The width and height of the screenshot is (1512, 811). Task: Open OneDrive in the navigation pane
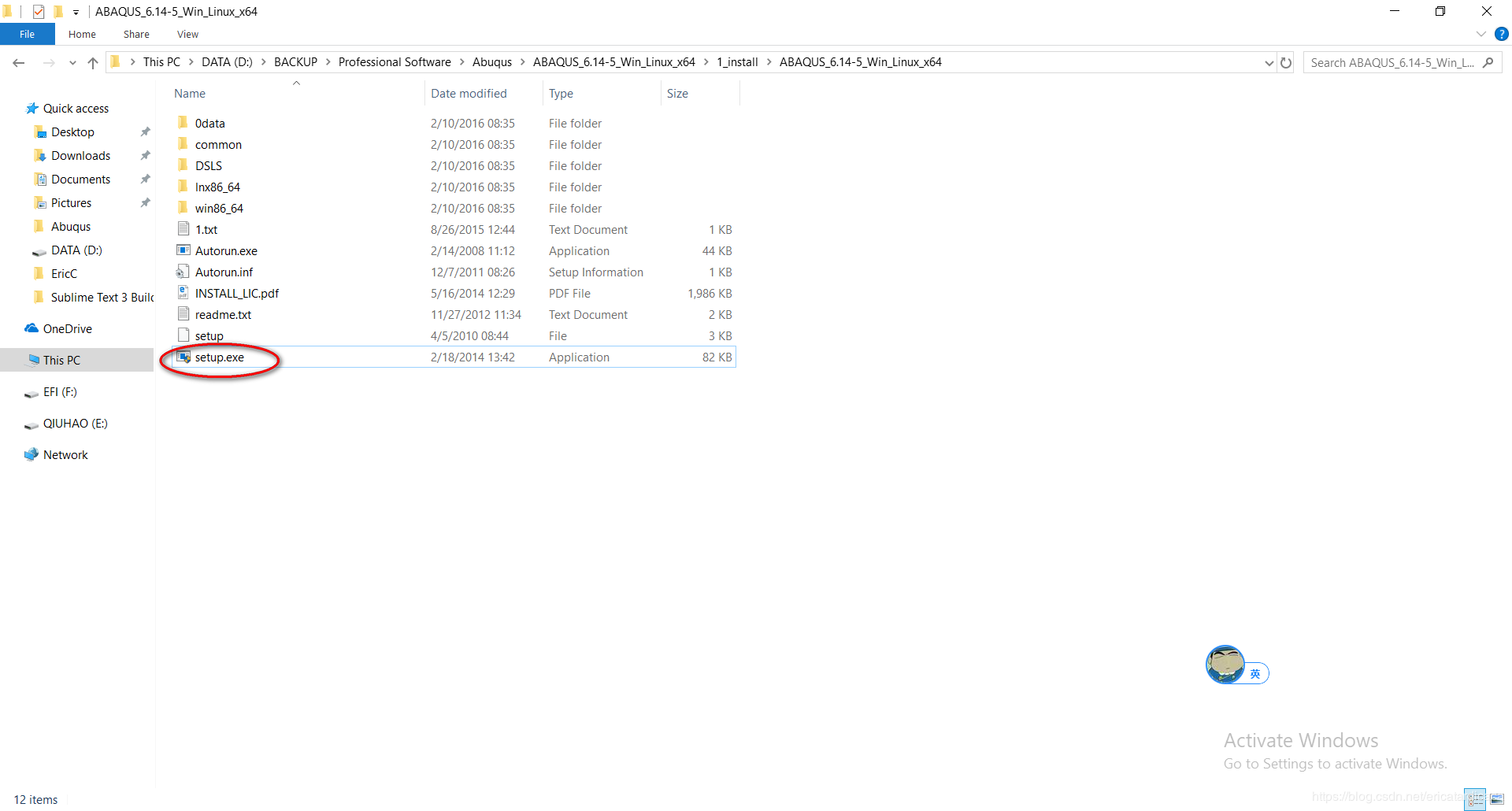pyautogui.click(x=67, y=328)
